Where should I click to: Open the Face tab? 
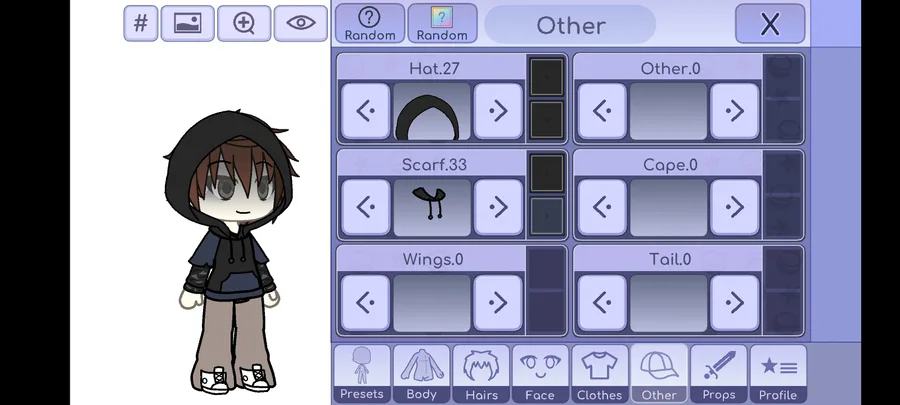click(540, 373)
